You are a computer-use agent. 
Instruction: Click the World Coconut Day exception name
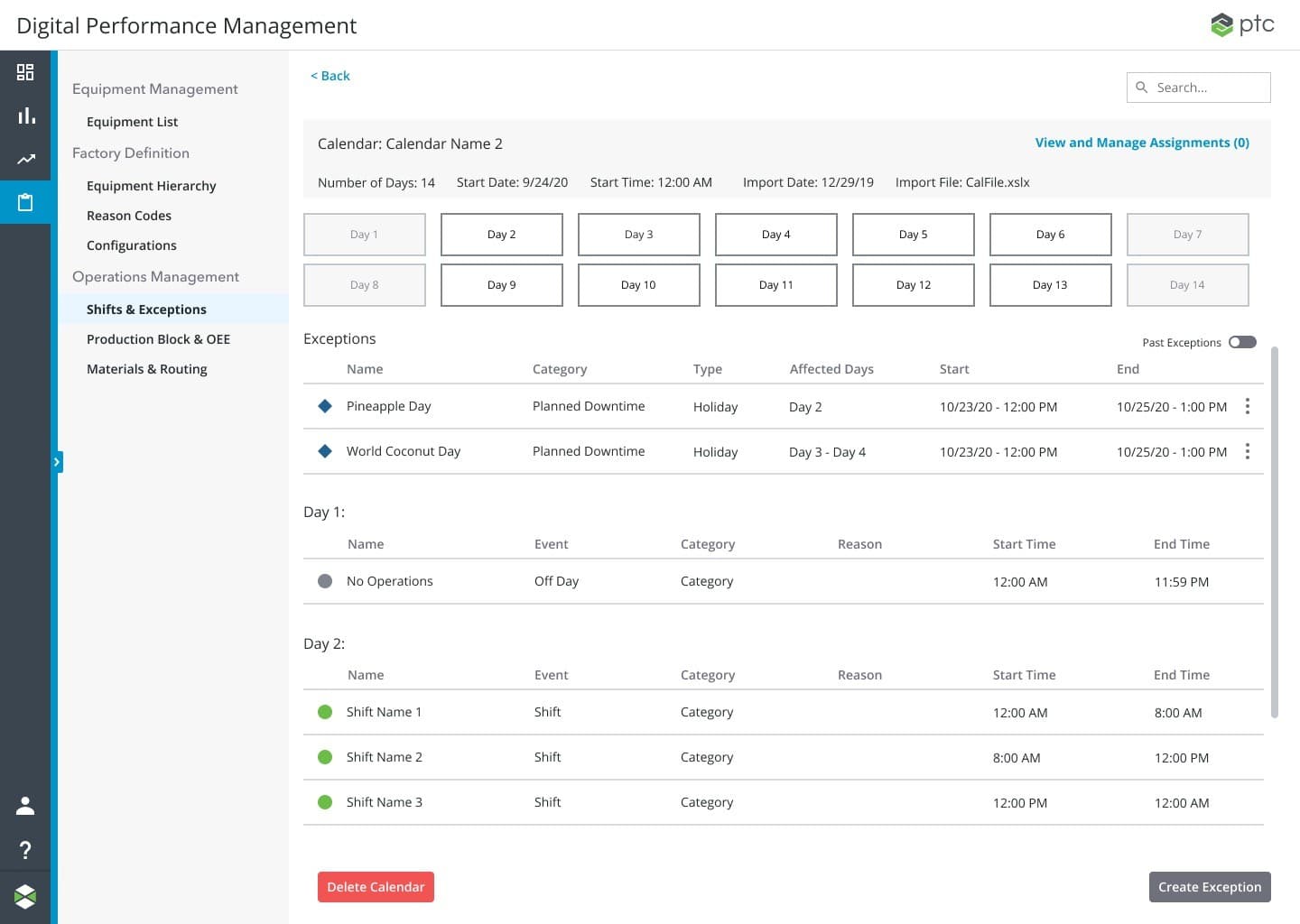[x=404, y=451]
